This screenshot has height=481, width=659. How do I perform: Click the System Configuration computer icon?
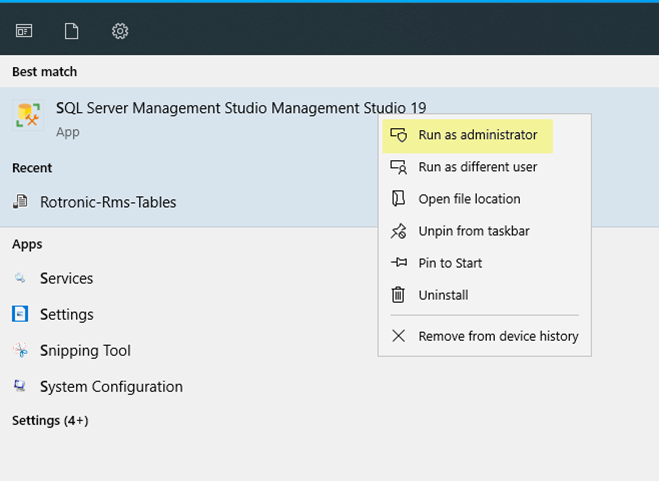[x=20, y=386]
